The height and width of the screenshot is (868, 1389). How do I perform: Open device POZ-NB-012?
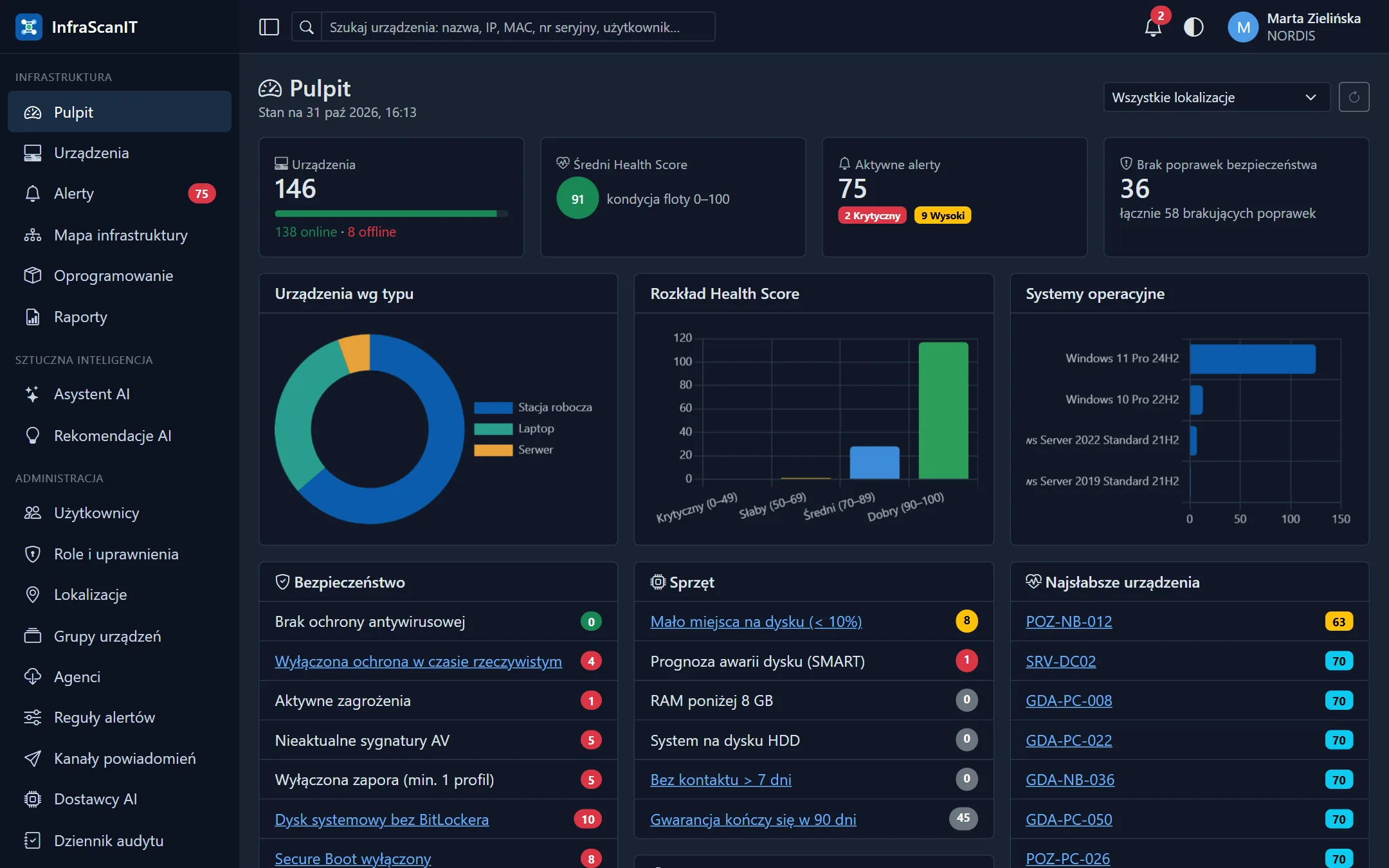[x=1069, y=622]
